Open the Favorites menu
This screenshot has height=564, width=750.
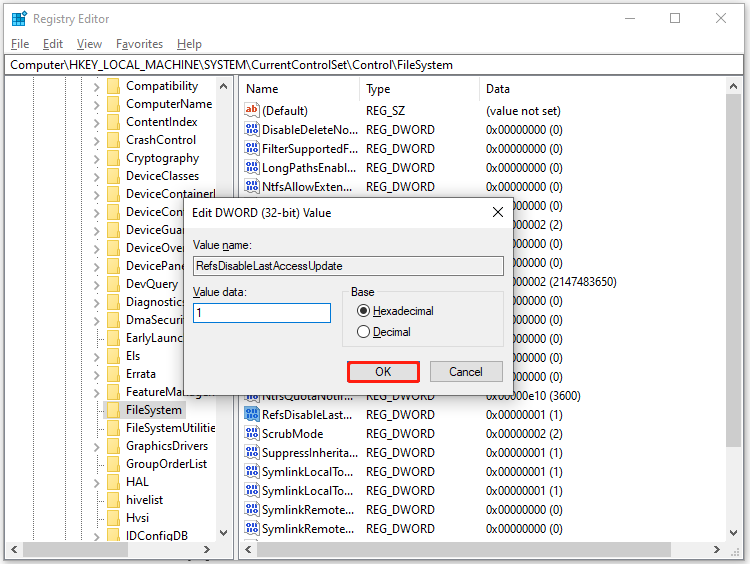pyautogui.click(x=140, y=44)
